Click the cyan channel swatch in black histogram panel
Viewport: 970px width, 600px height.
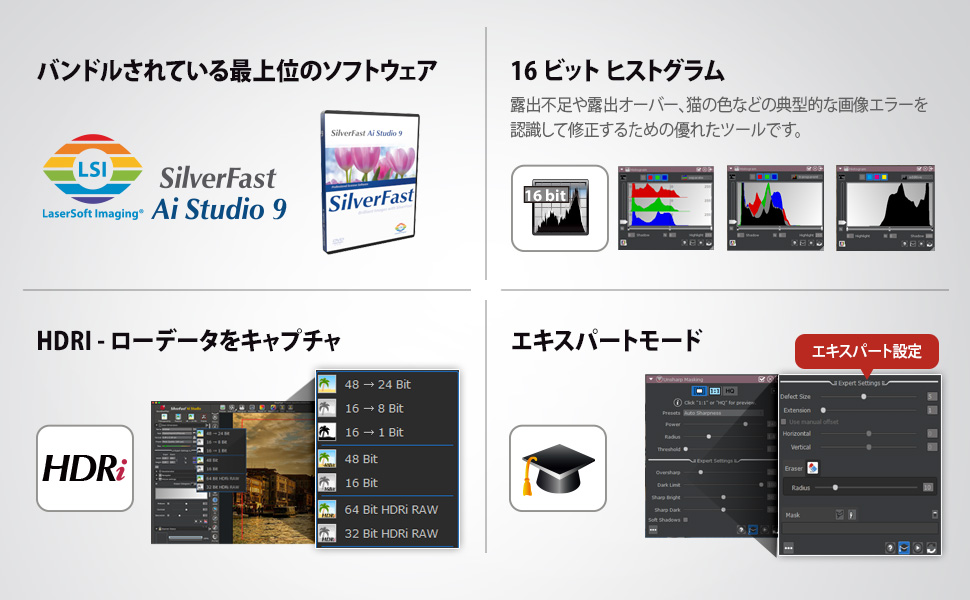870,177
